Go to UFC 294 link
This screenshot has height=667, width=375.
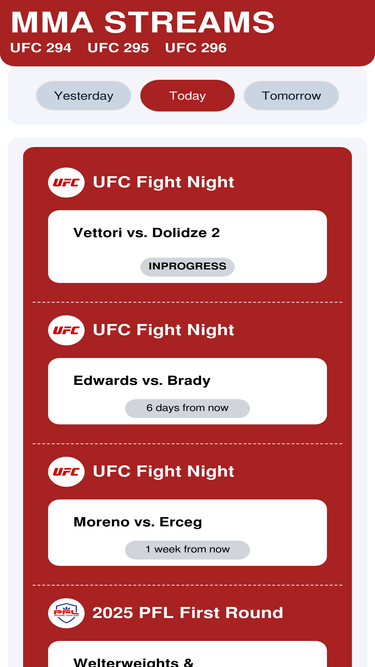coord(41,48)
